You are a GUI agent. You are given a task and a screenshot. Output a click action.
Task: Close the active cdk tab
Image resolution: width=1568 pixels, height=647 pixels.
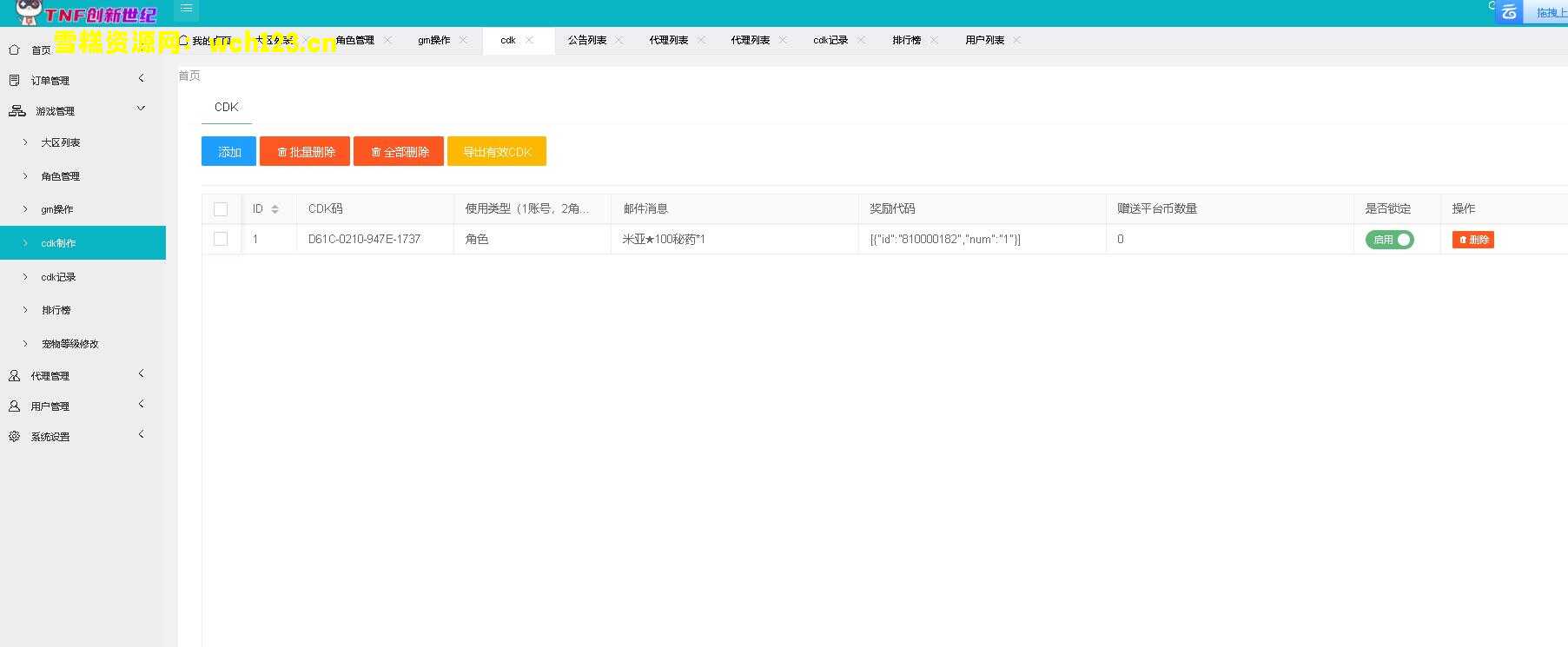click(529, 40)
